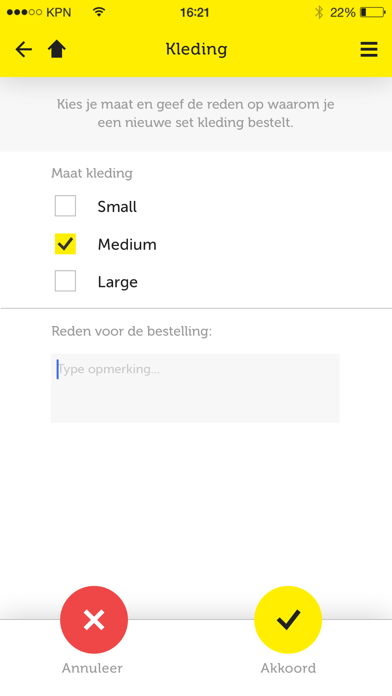Tap the back arrow icon
This screenshot has width=392, height=696.
24,49
